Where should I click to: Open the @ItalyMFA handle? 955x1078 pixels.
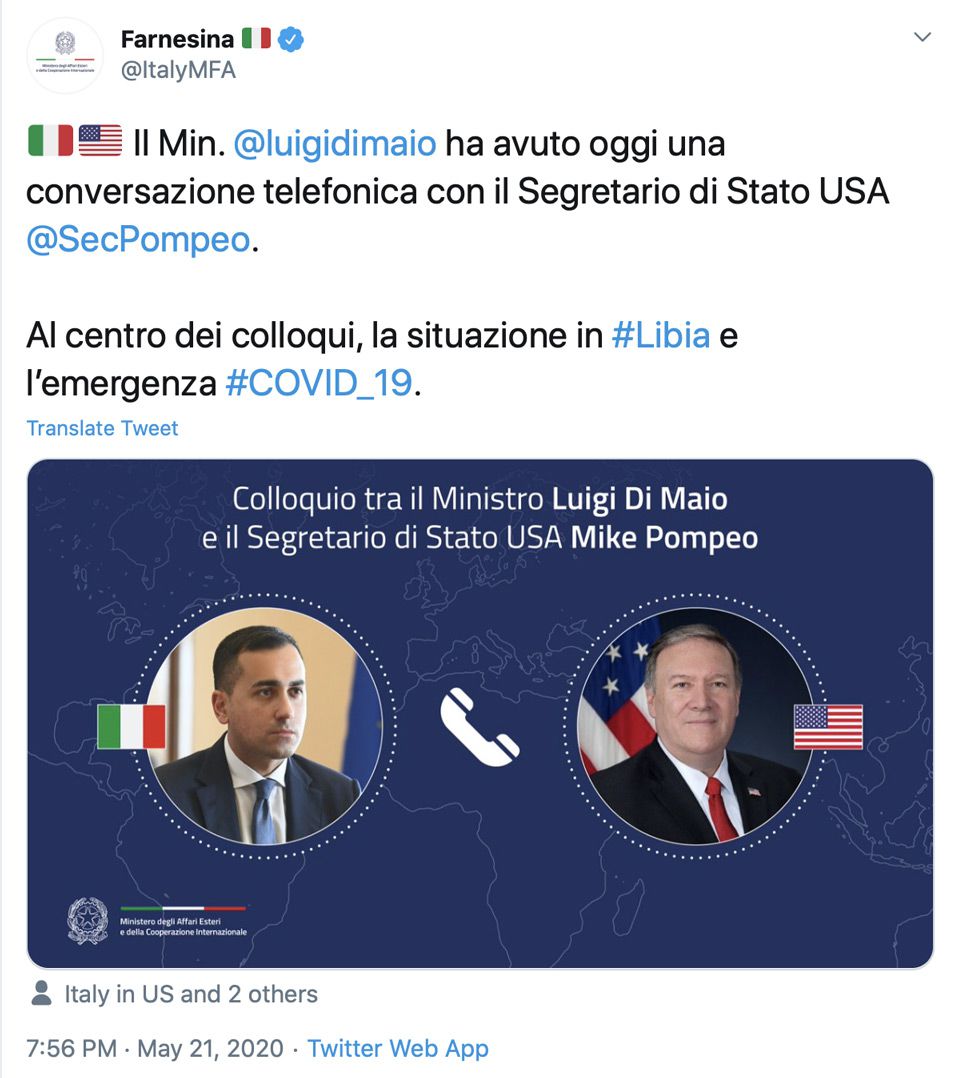(178, 70)
